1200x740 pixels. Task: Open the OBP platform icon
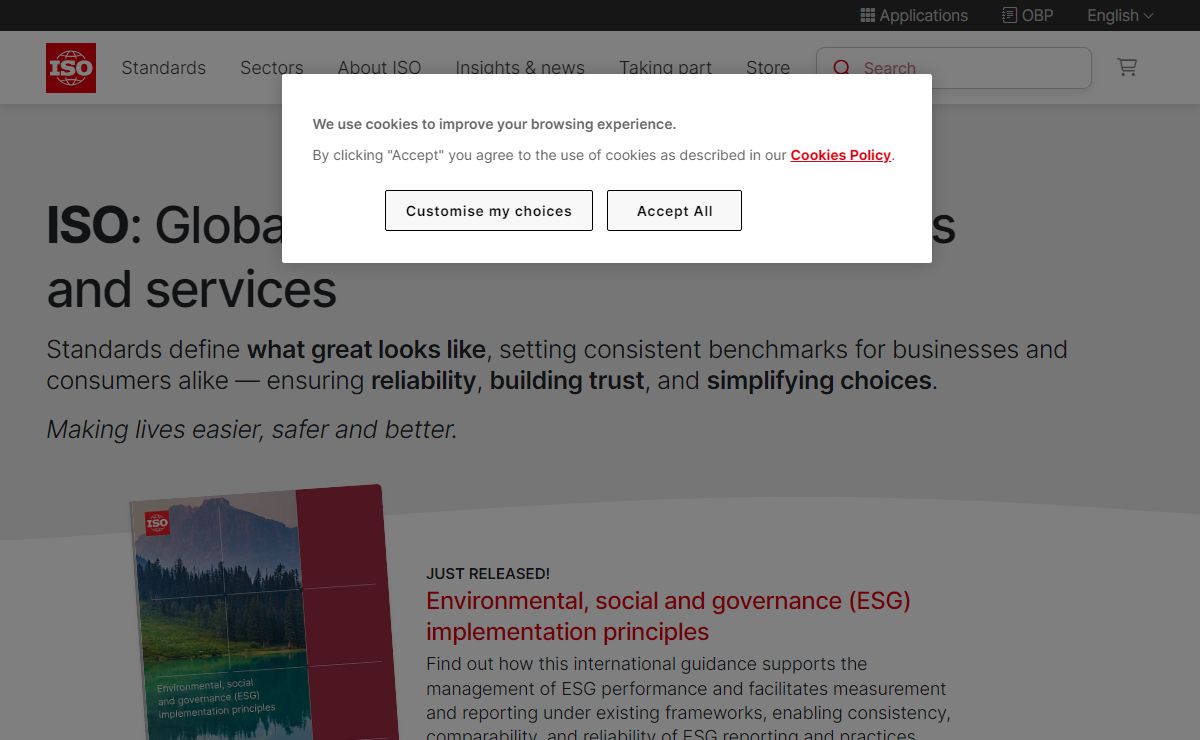(x=1009, y=15)
